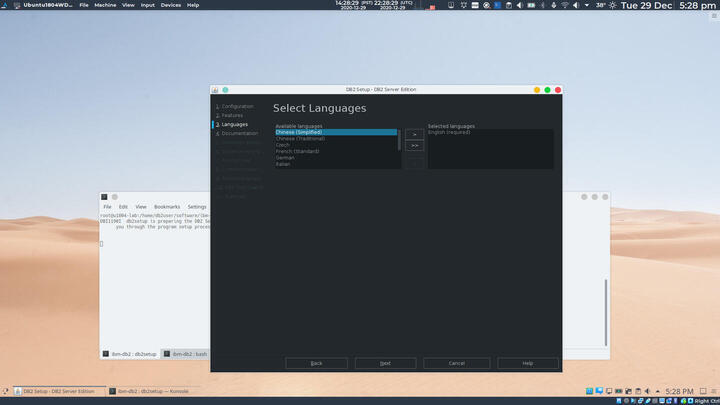720x405 pixels.
Task: Open VirtualBox Help menu
Action: [x=193, y=5]
